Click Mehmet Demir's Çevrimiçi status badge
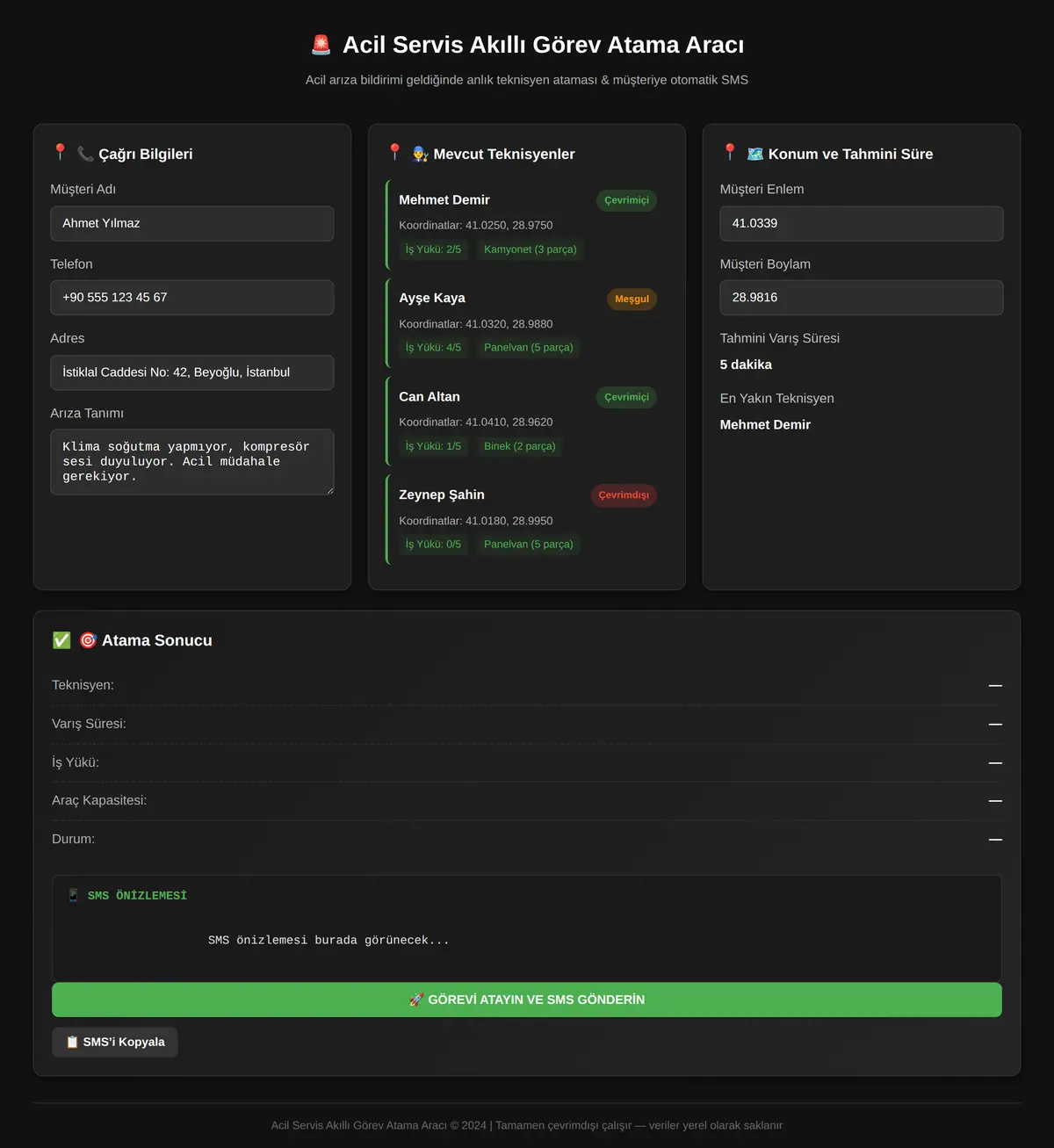This screenshot has height=1148, width=1054. click(x=627, y=200)
